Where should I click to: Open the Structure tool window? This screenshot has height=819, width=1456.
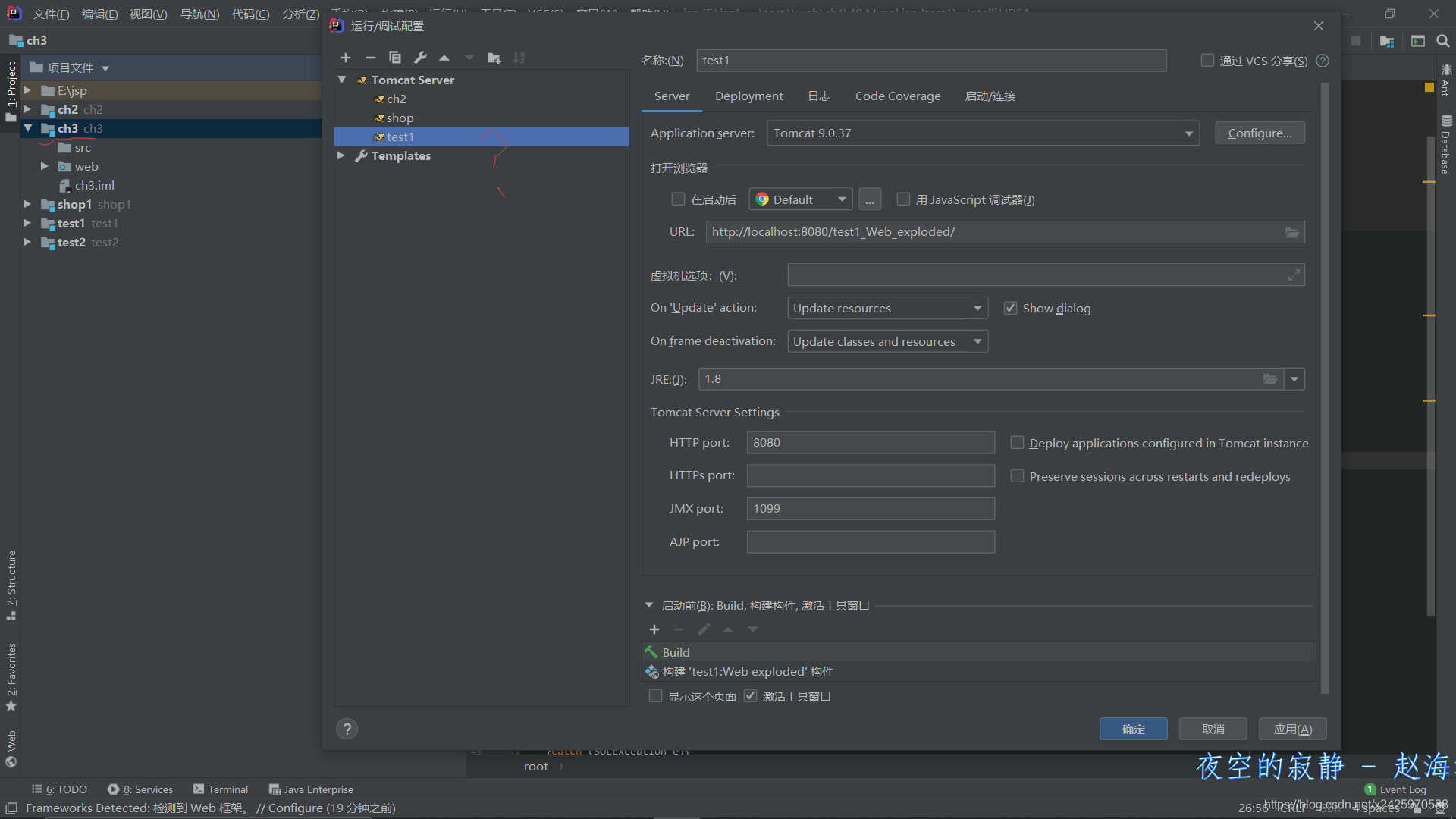click(x=11, y=585)
